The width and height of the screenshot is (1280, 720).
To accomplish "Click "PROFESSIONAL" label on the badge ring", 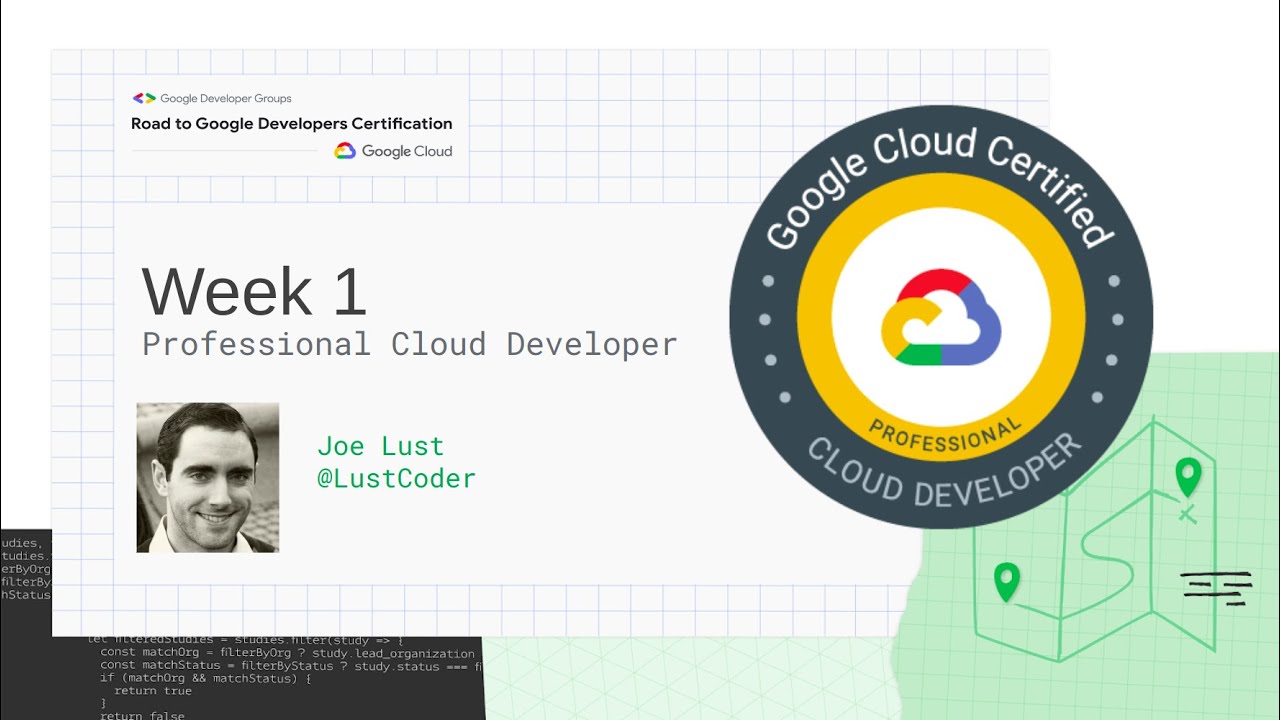I will (945, 435).
